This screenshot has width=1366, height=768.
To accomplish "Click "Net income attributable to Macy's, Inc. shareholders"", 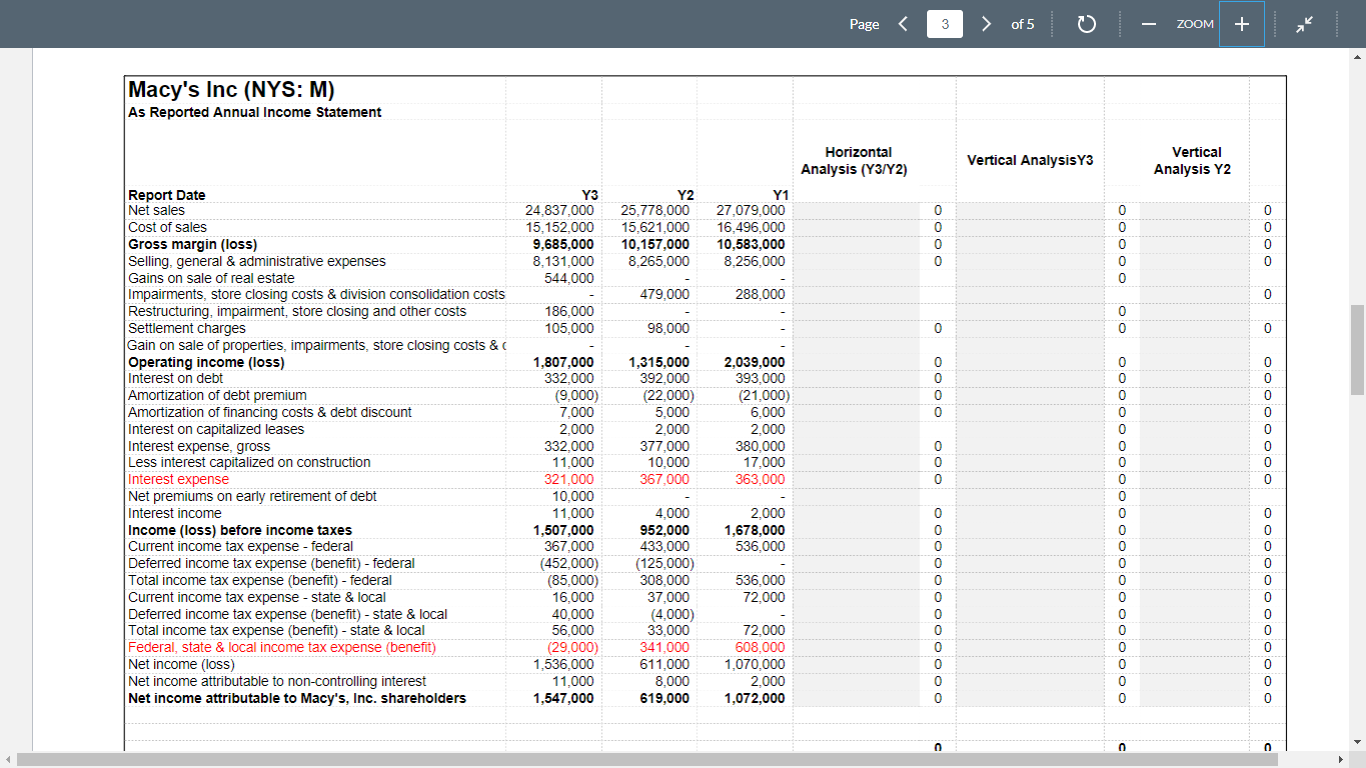I will coord(297,698).
